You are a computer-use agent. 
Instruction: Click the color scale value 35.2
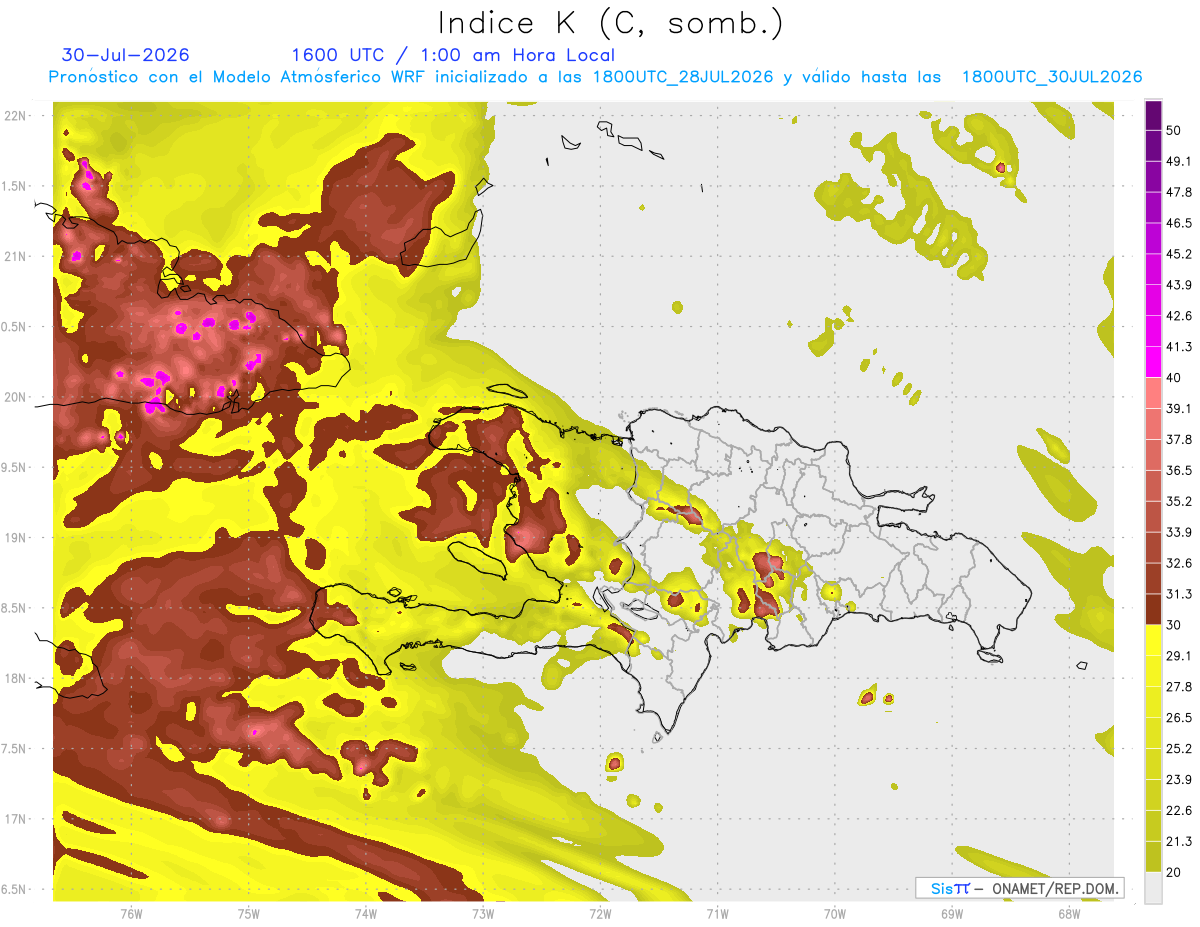pos(1178,501)
